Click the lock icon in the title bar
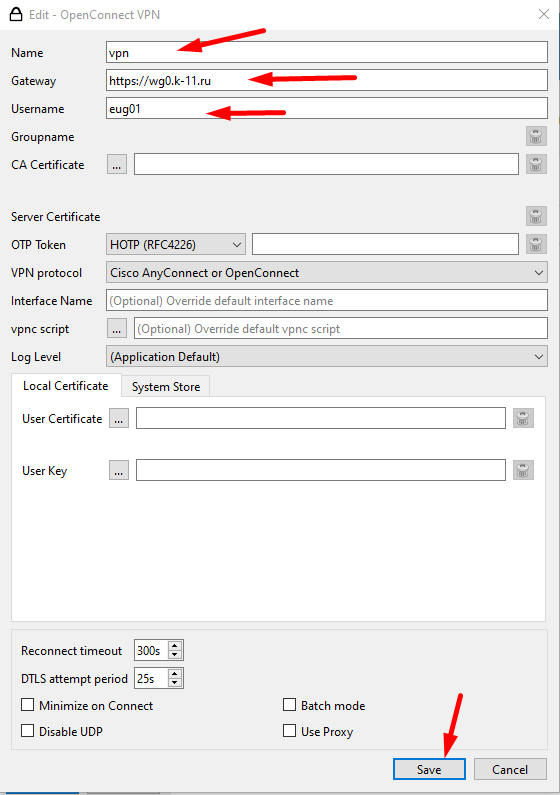The width and height of the screenshot is (560, 795). tap(16, 14)
